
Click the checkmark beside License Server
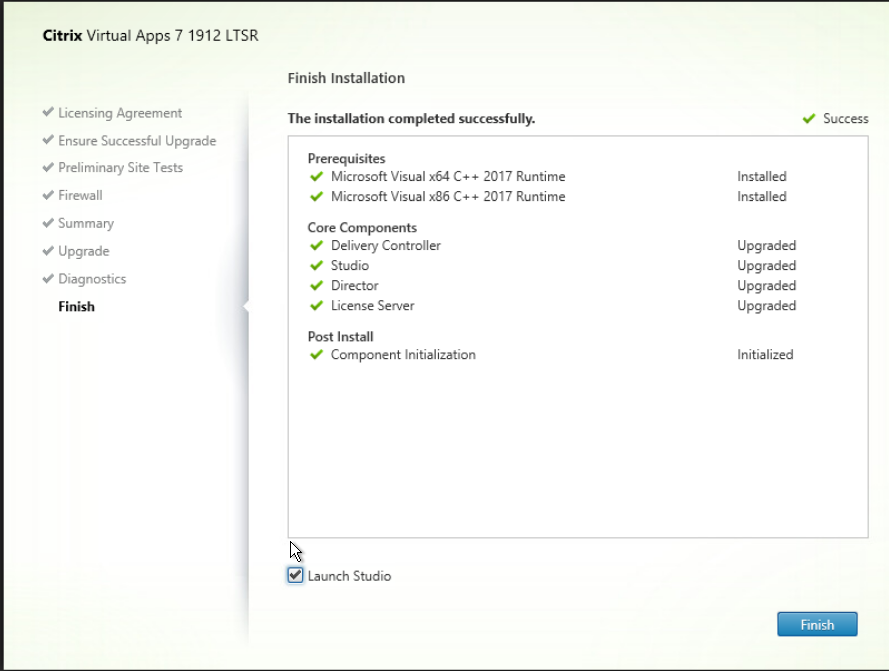point(316,306)
